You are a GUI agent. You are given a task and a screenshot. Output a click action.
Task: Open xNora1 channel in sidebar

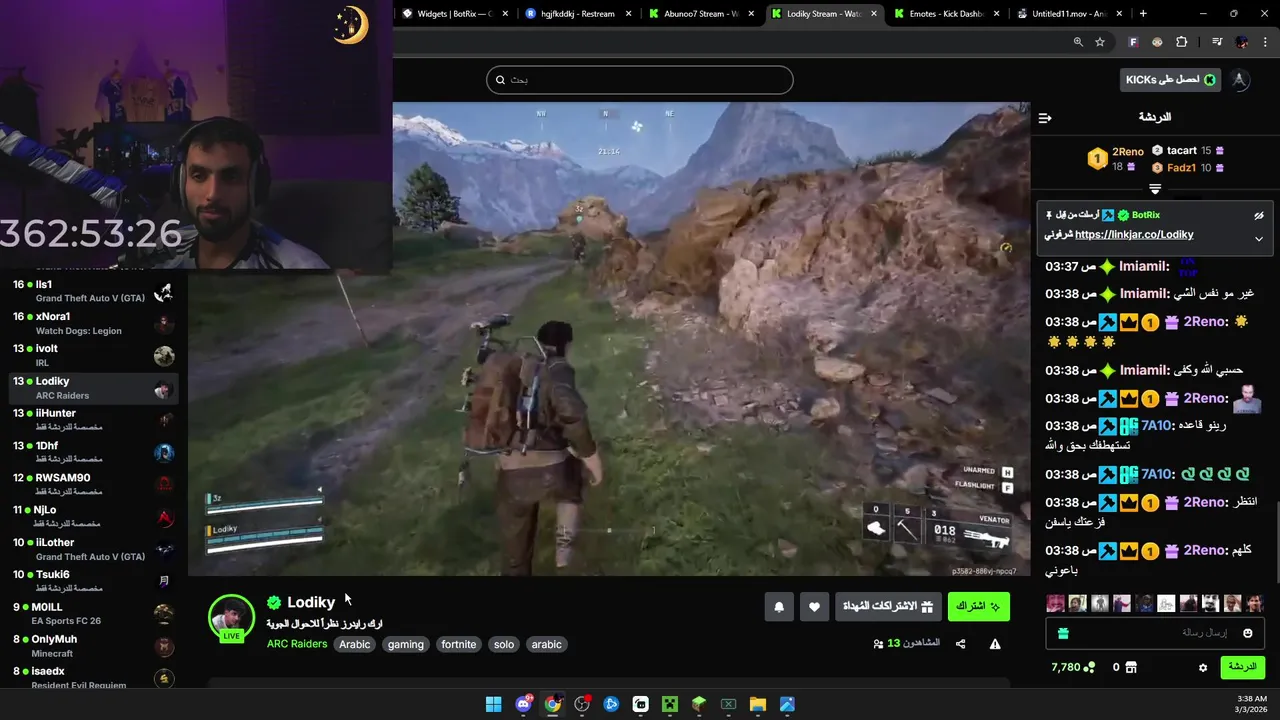(94, 323)
